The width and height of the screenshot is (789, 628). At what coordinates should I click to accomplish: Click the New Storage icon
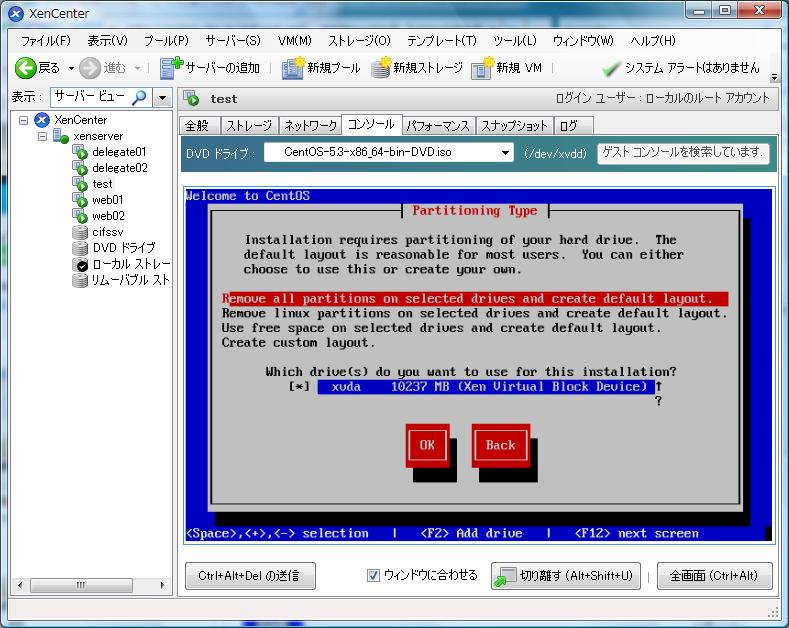point(381,68)
